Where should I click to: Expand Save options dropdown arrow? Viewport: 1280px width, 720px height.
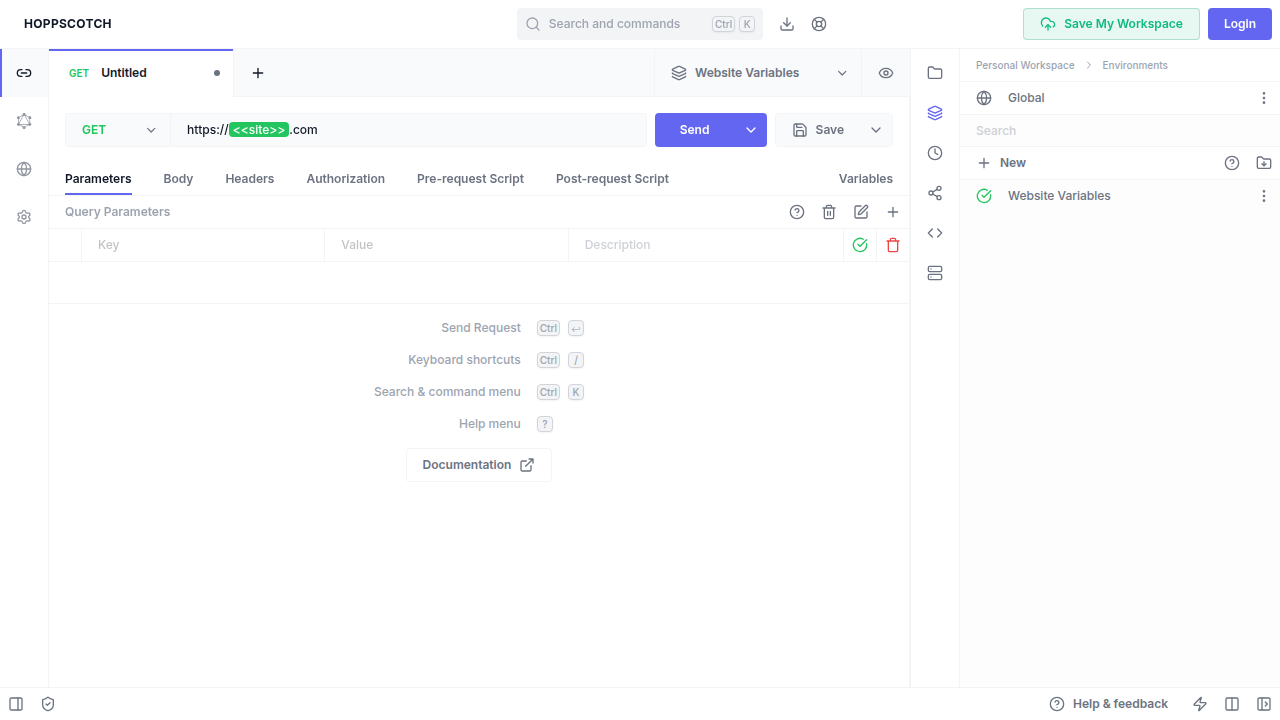[x=876, y=130]
